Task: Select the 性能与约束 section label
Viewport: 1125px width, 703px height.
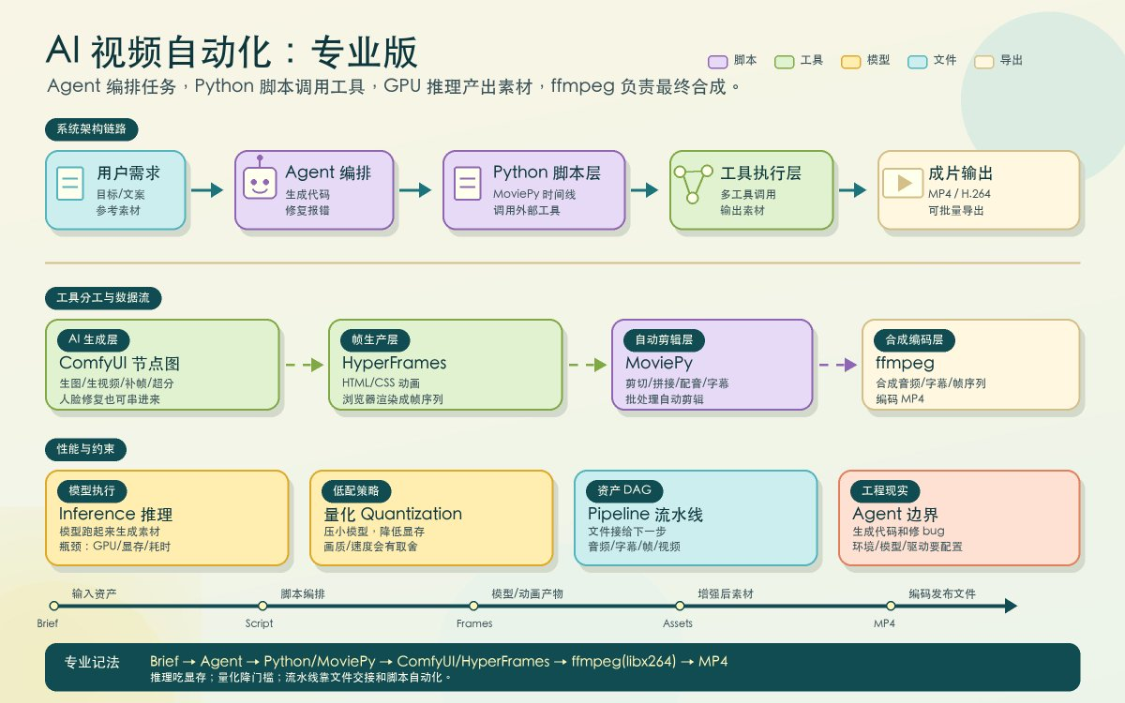Action: coord(85,449)
